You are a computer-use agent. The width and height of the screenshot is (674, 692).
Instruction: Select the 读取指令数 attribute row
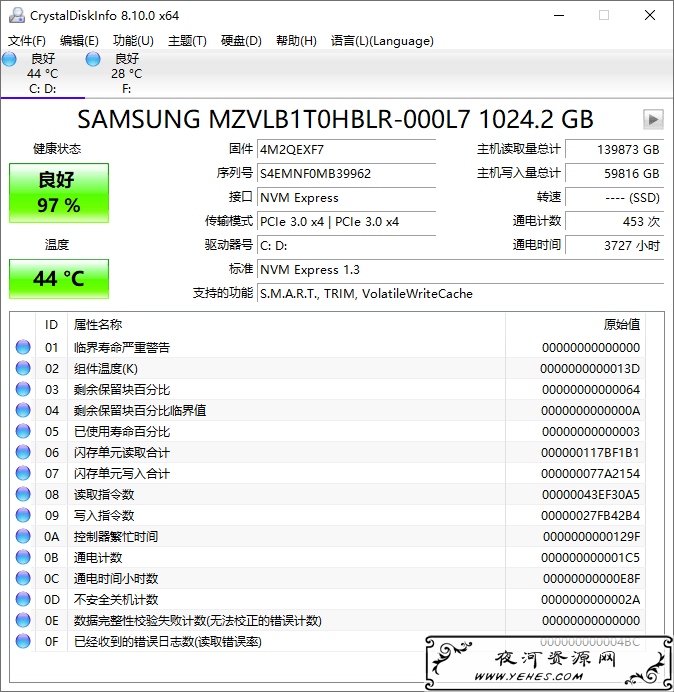click(x=328, y=494)
